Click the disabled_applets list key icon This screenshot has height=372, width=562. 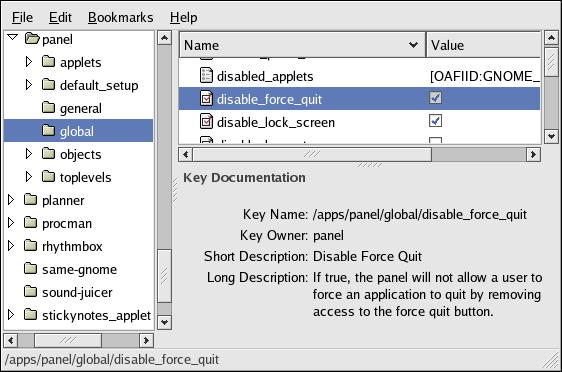click(x=206, y=76)
